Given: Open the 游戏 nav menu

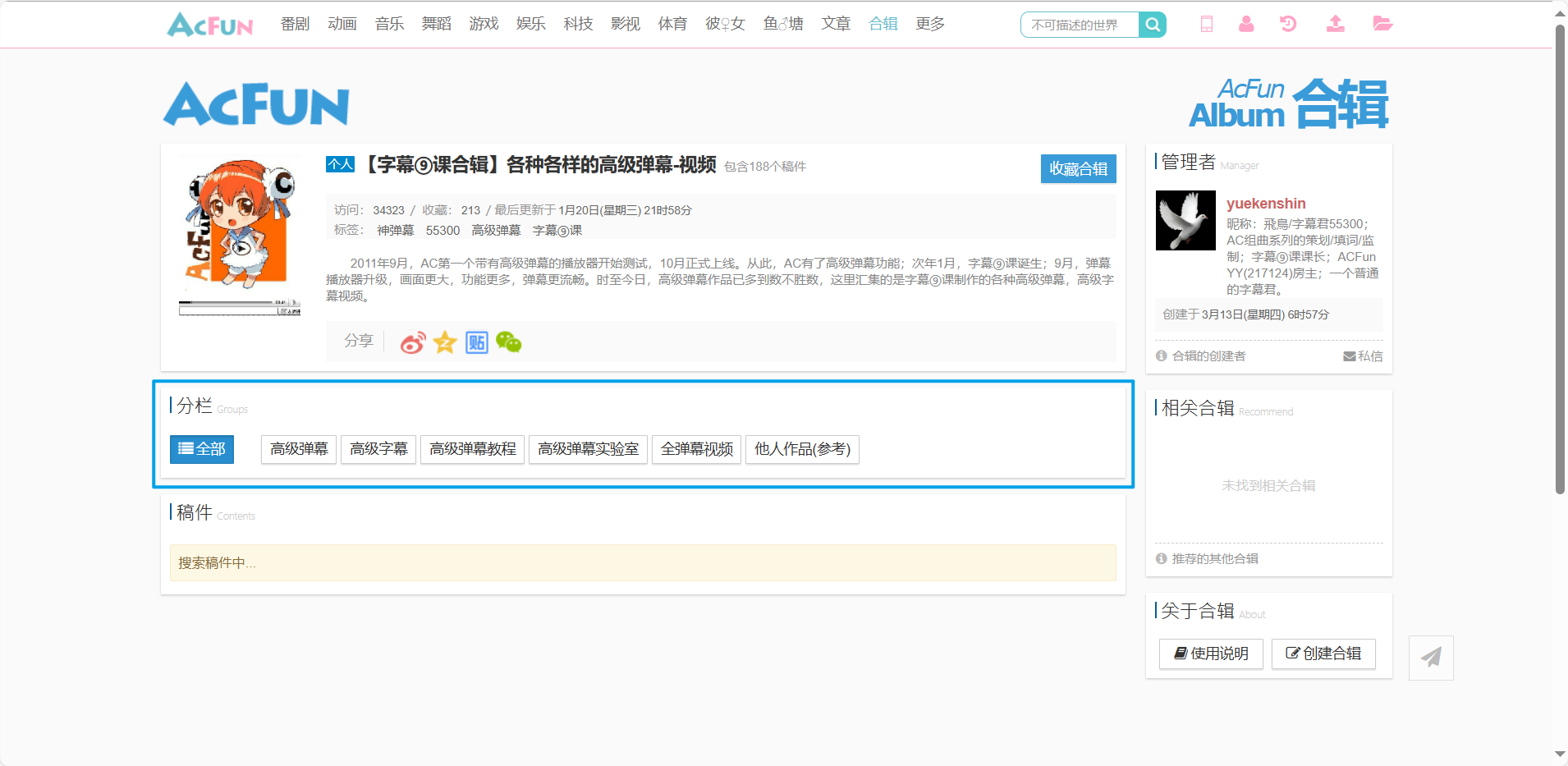Looking at the screenshot, I should [484, 24].
